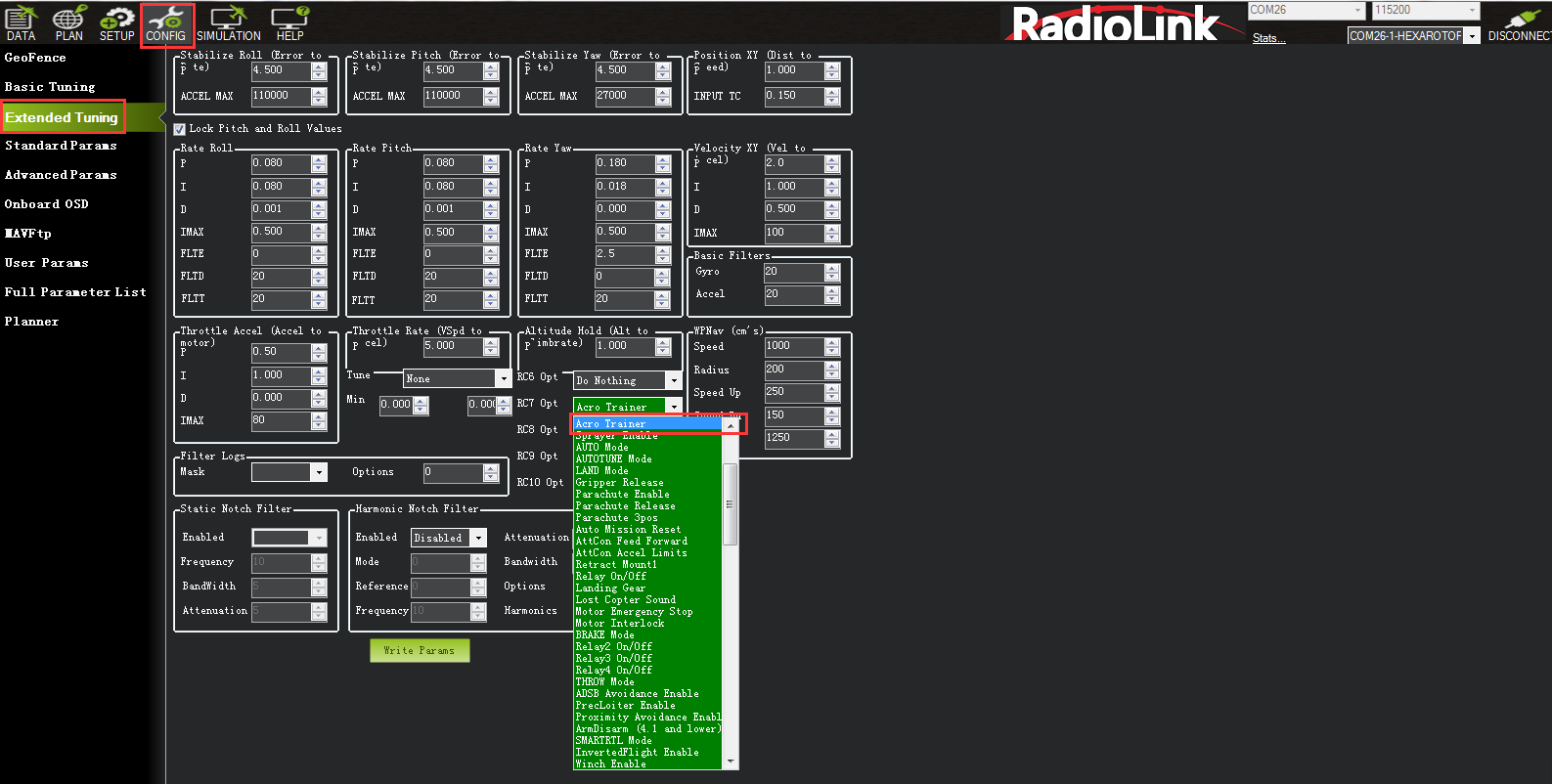Toggle Lock Pitch and Roll Values checkbox
This screenshot has height=784, width=1552.
click(180, 129)
